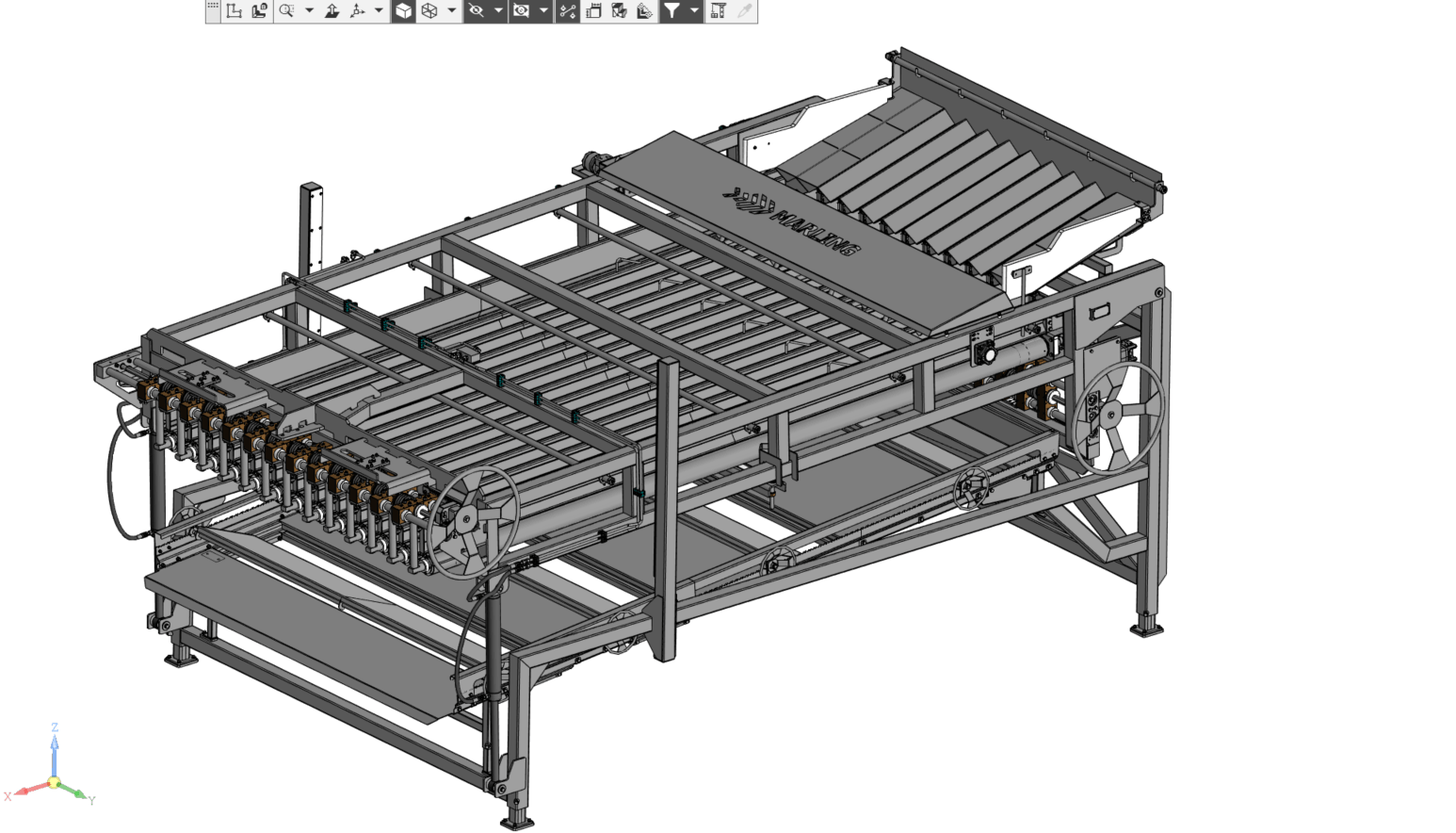Select the wireframe cube display icon

point(429,11)
